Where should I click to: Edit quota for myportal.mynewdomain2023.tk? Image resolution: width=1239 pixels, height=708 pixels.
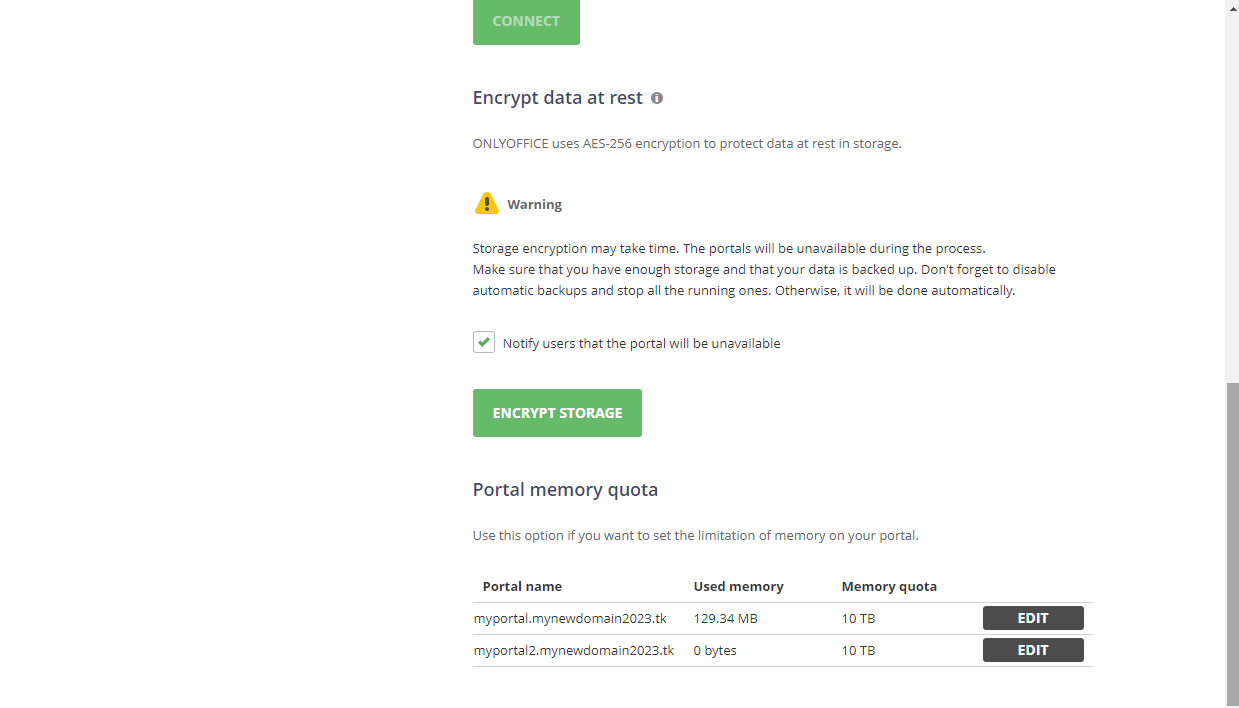[1032, 618]
